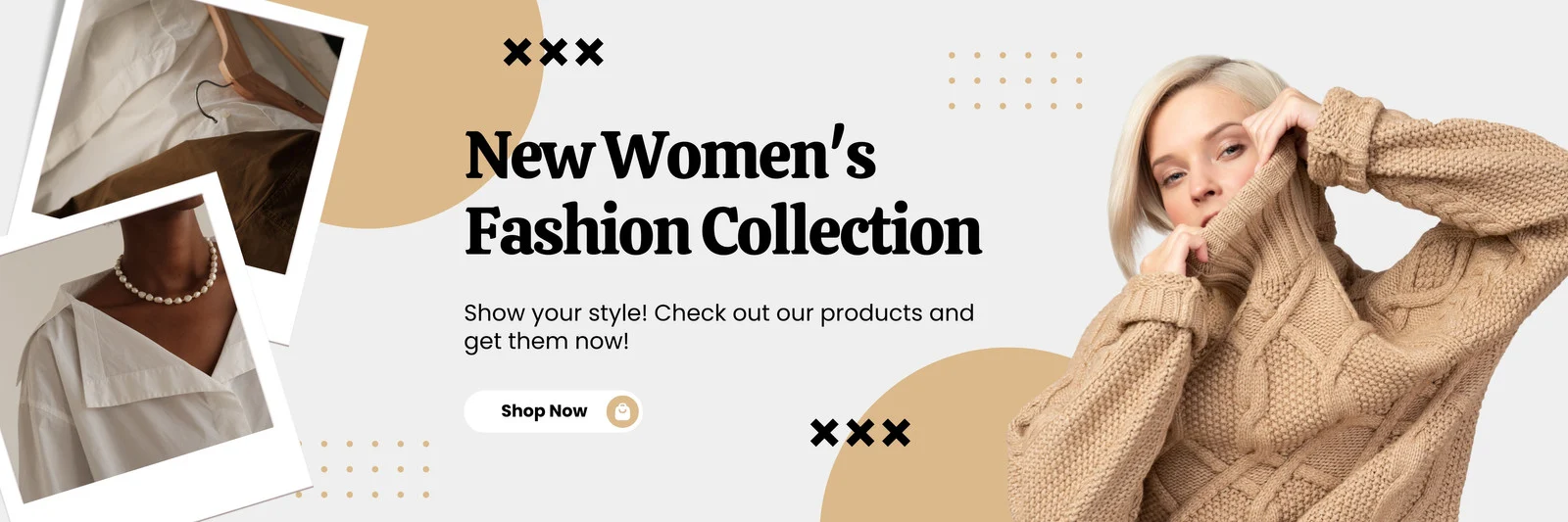Click the three black X marks near the top
The width and height of the screenshot is (1568, 522).
point(554,52)
